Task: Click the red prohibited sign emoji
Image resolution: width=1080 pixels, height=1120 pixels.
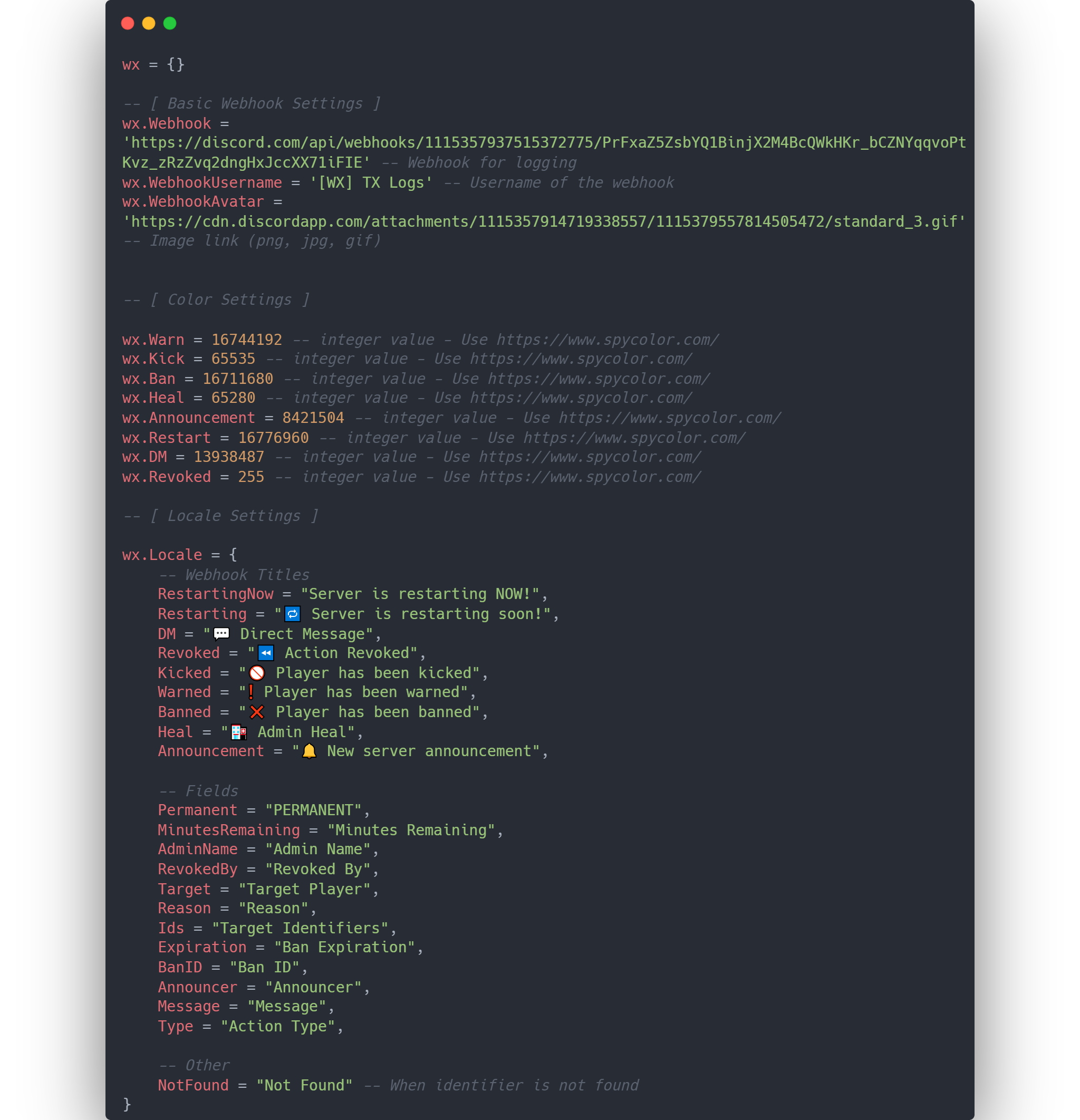Action: (257, 673)
